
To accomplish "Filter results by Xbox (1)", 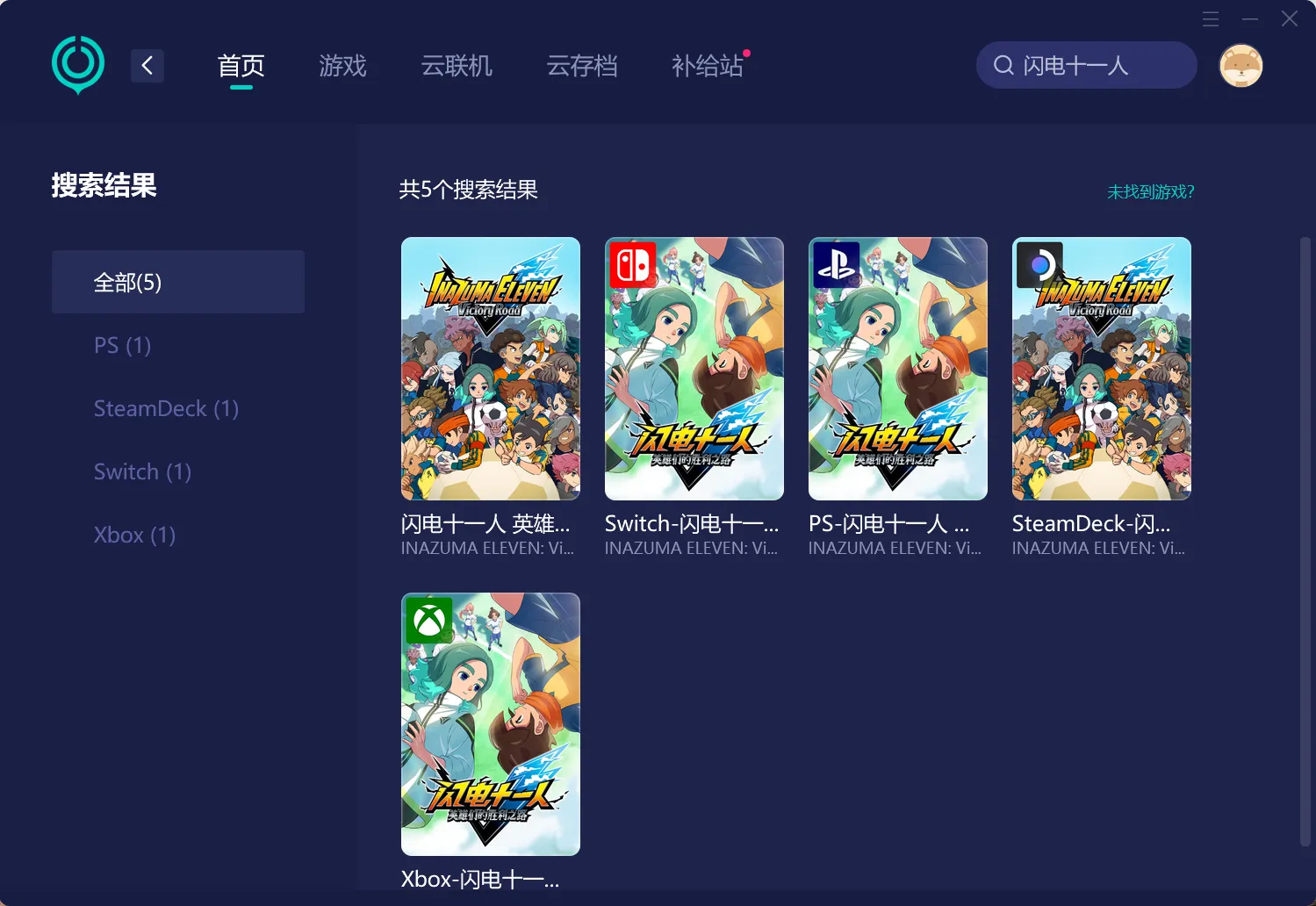I will click(x=134, y=535).
